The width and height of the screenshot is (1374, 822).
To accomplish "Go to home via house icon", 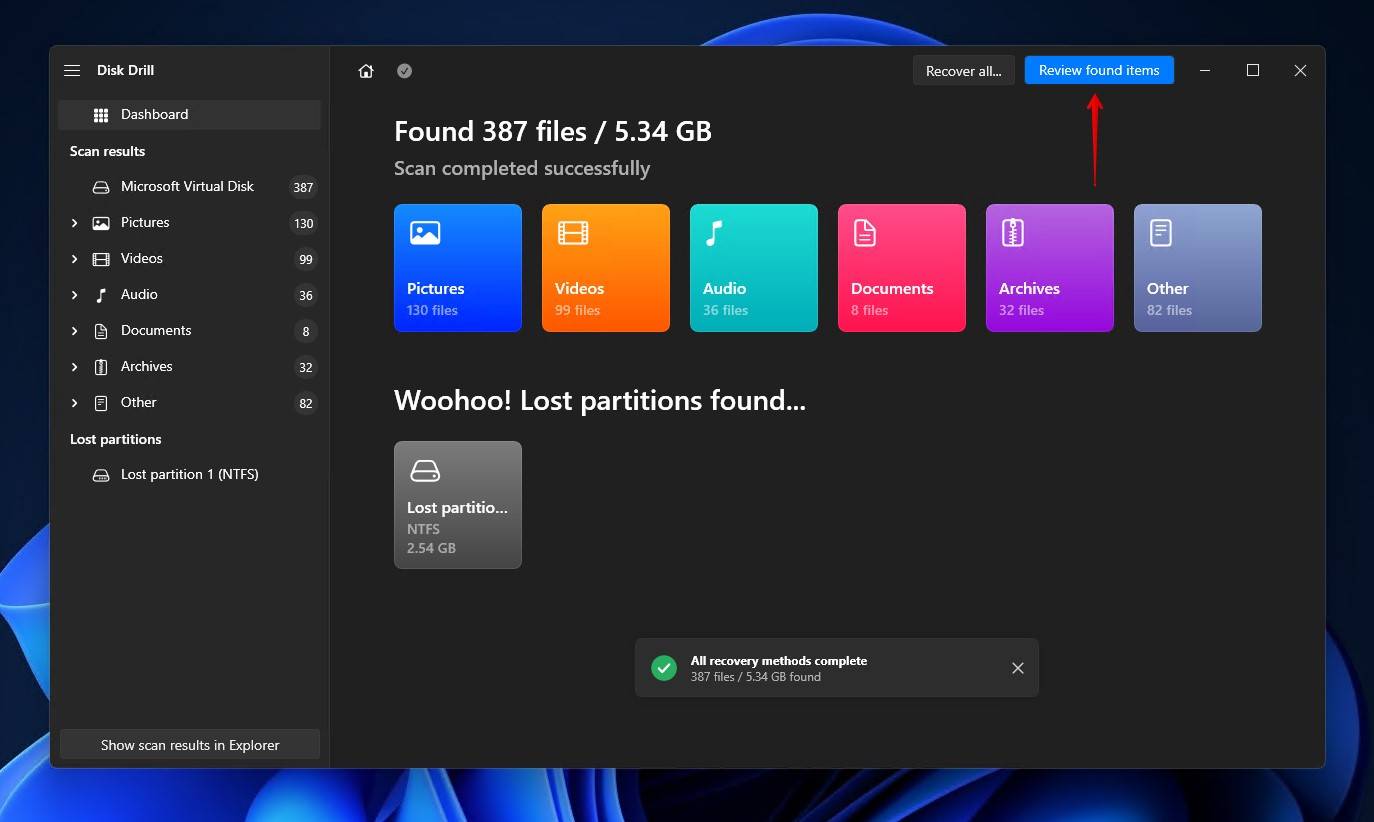I will (x=366, y=71).
